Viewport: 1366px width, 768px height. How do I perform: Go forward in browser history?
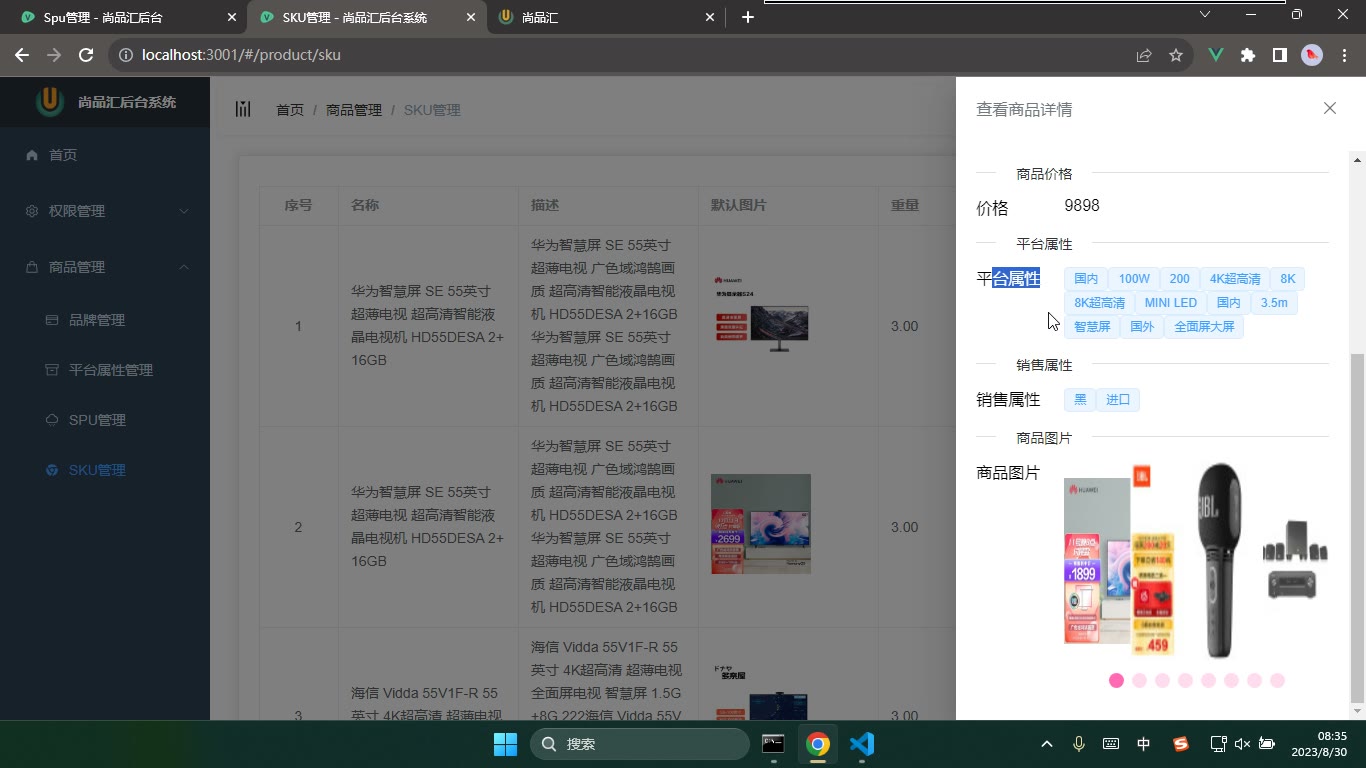(x=54, y=55)
